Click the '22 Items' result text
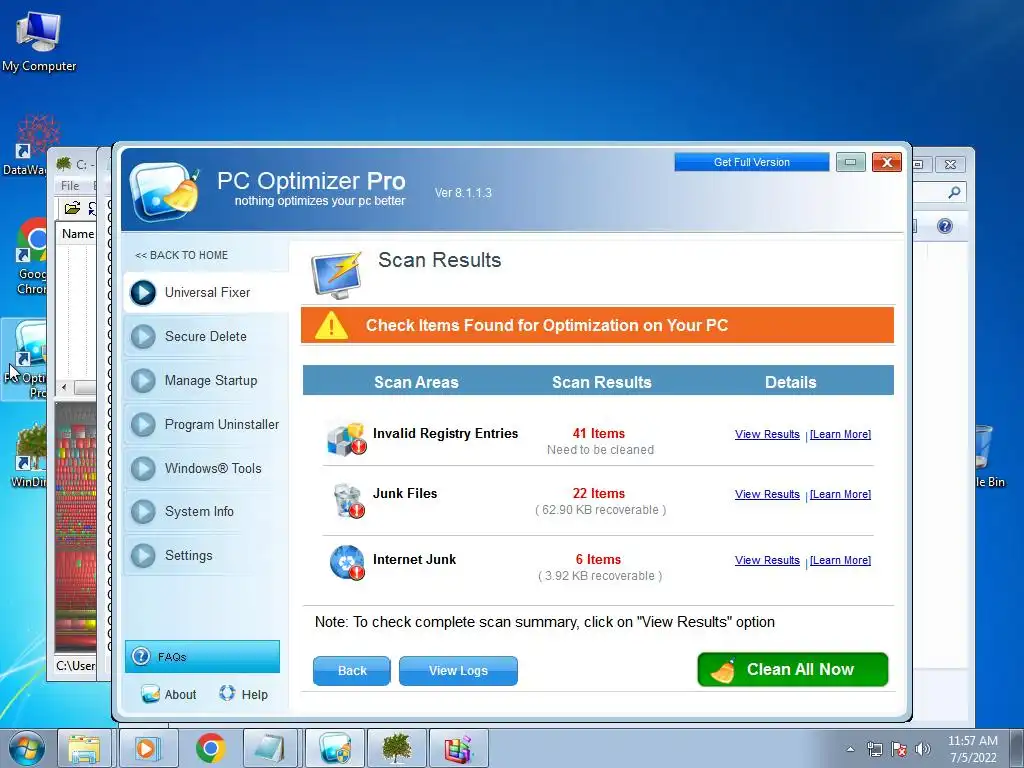This screenshot has width=1024, height=768. tap(599, 494)
